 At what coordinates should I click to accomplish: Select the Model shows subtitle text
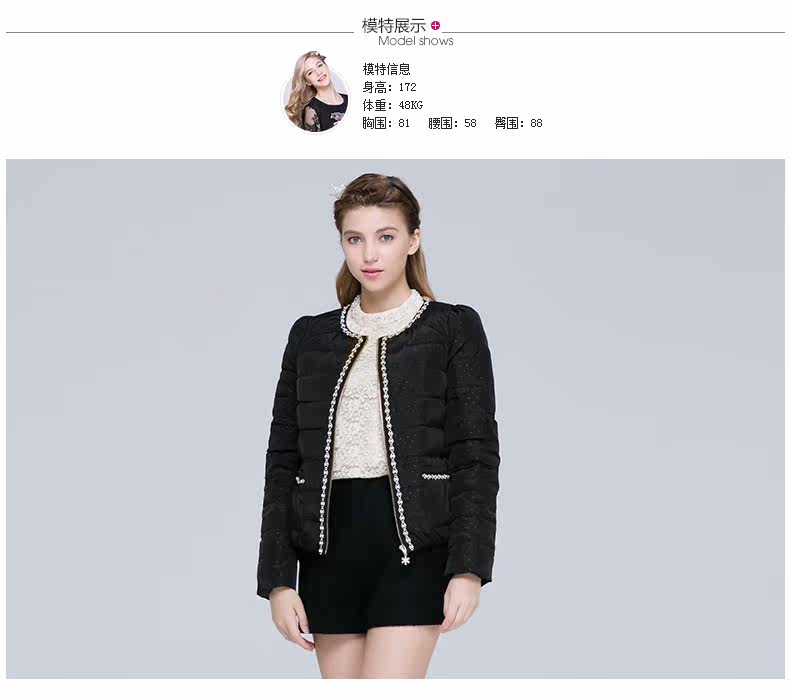coord(416,41)
